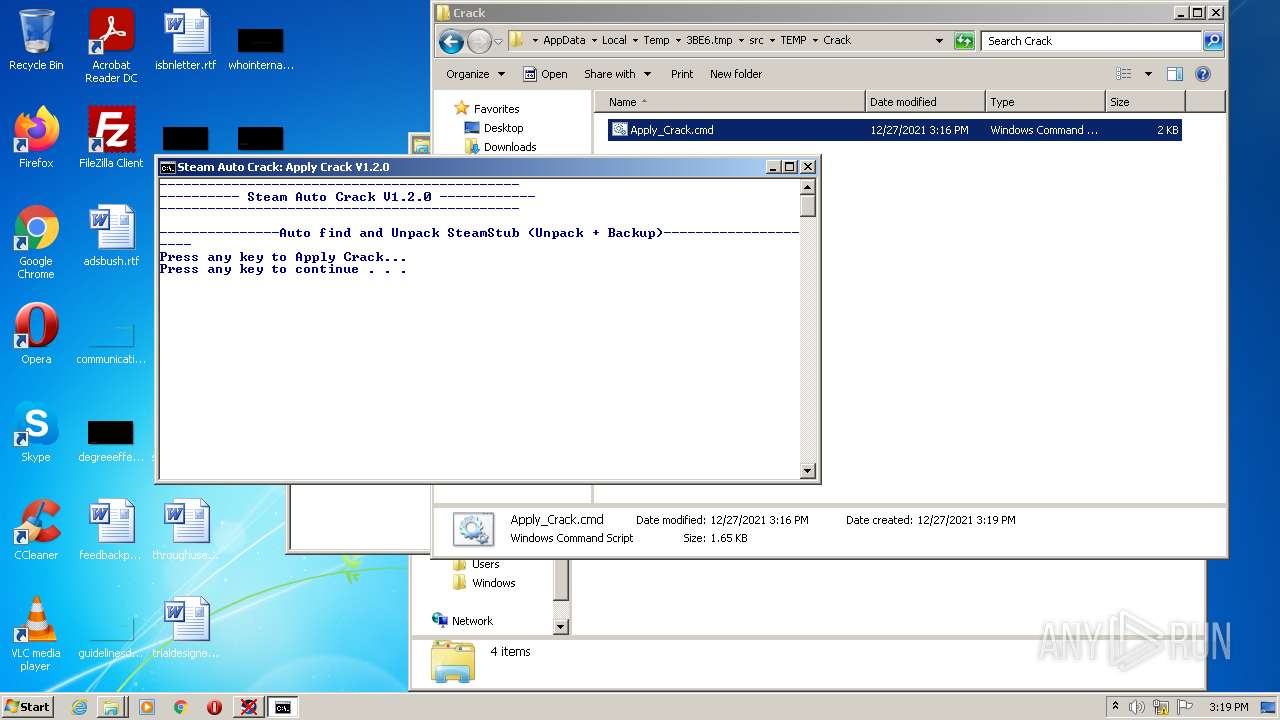Screen dimensions: 1280x720
Task: Launch Opera from the desktop
Action: (36, 334)
